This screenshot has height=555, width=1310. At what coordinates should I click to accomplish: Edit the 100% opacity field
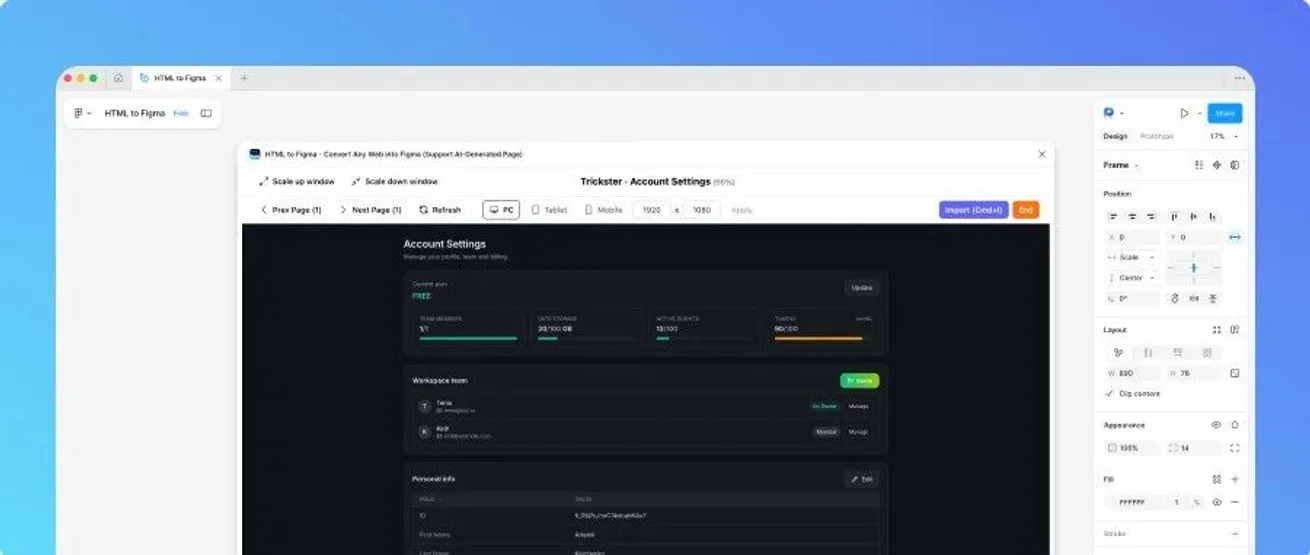[1132, 448]
